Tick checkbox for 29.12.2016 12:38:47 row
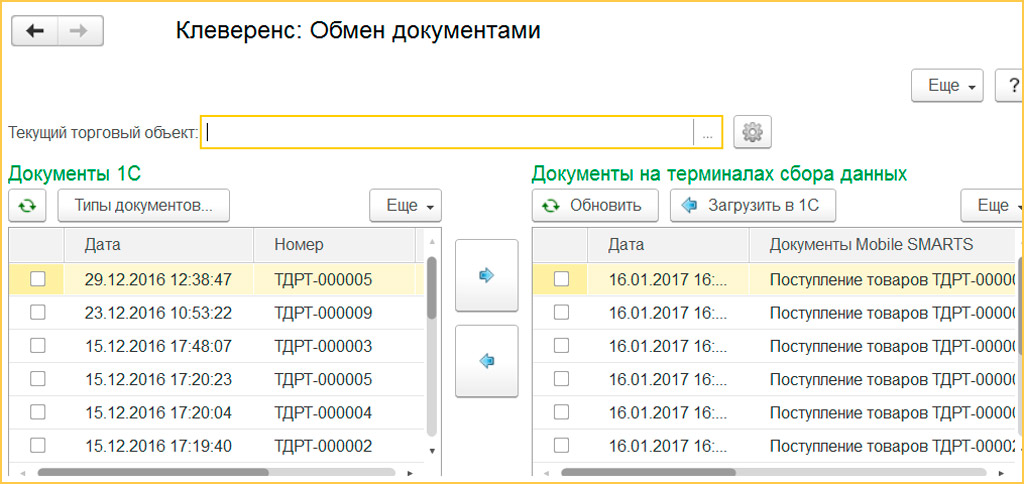This screenshot has height=484, width=1024. click(38, 280)
